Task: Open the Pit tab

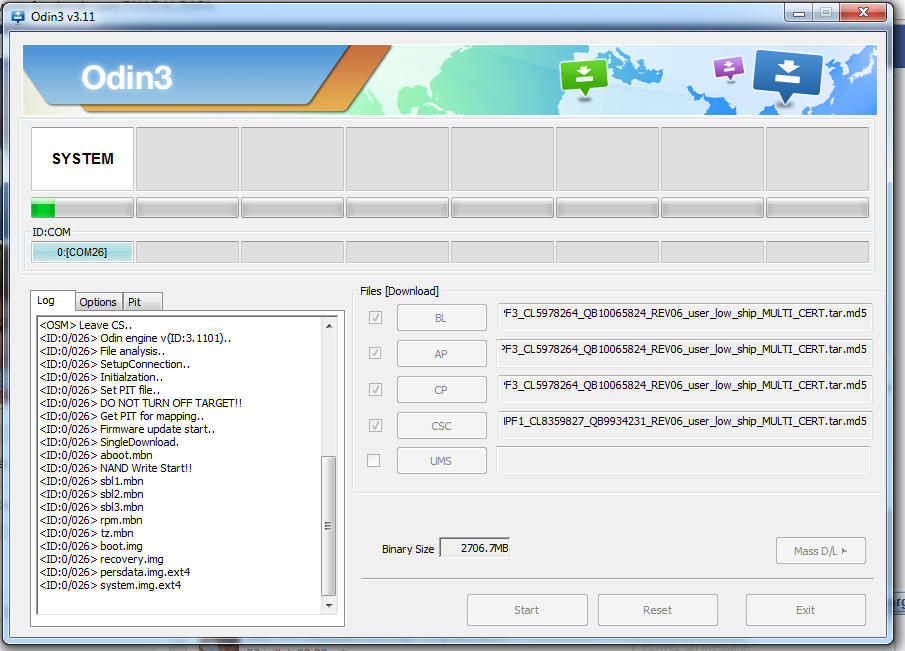Action: [143, 302]
